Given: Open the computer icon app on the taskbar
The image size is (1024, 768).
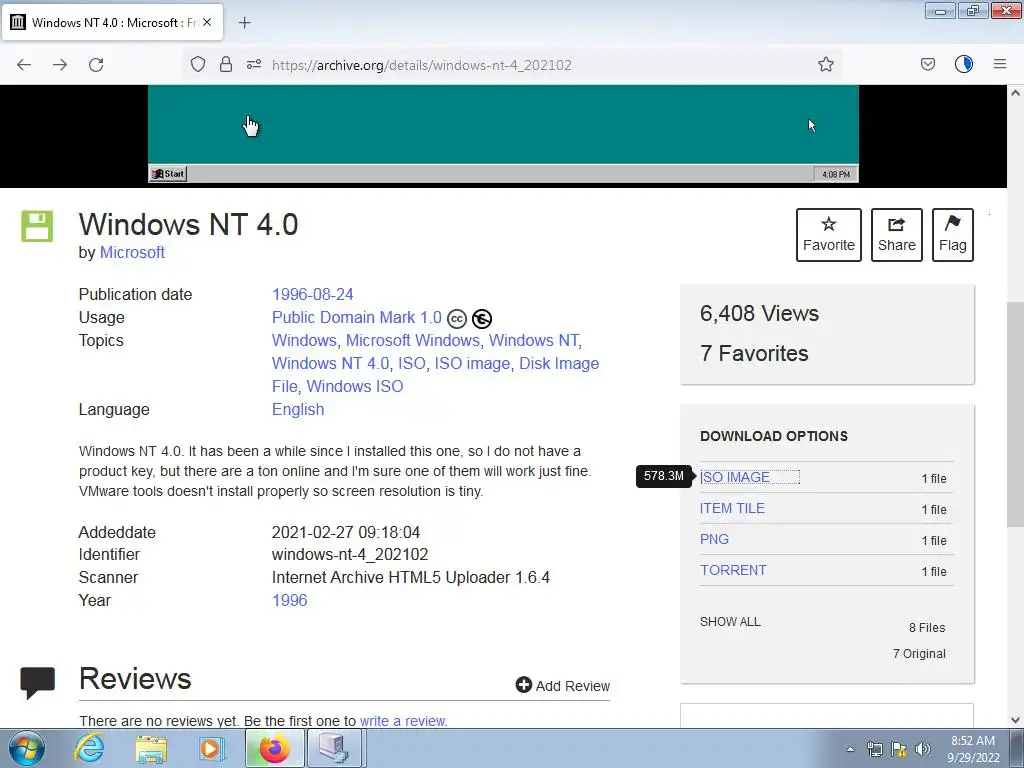Looking at the screenshot, I should (334, 748).
